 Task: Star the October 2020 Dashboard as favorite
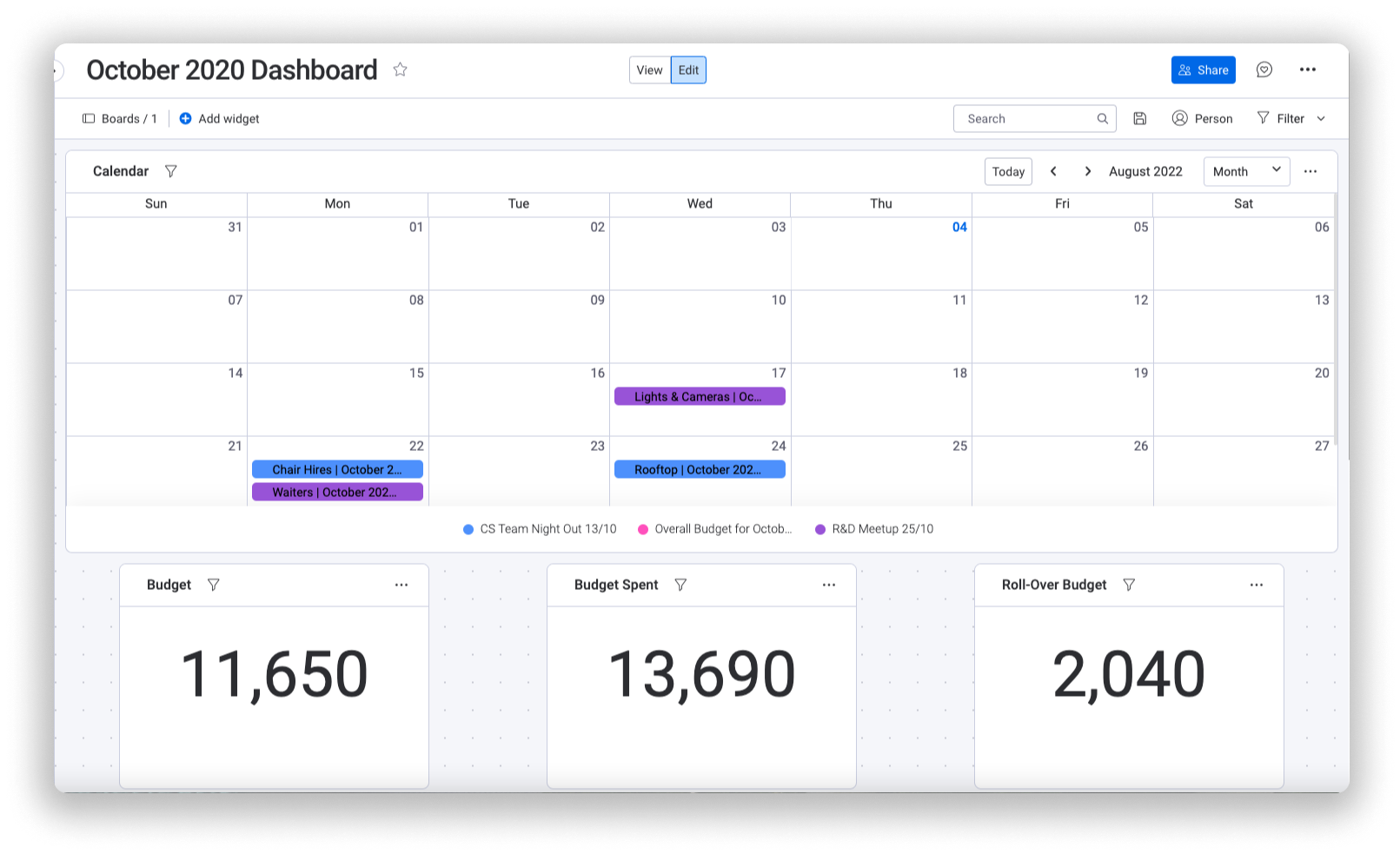[400, 70]
